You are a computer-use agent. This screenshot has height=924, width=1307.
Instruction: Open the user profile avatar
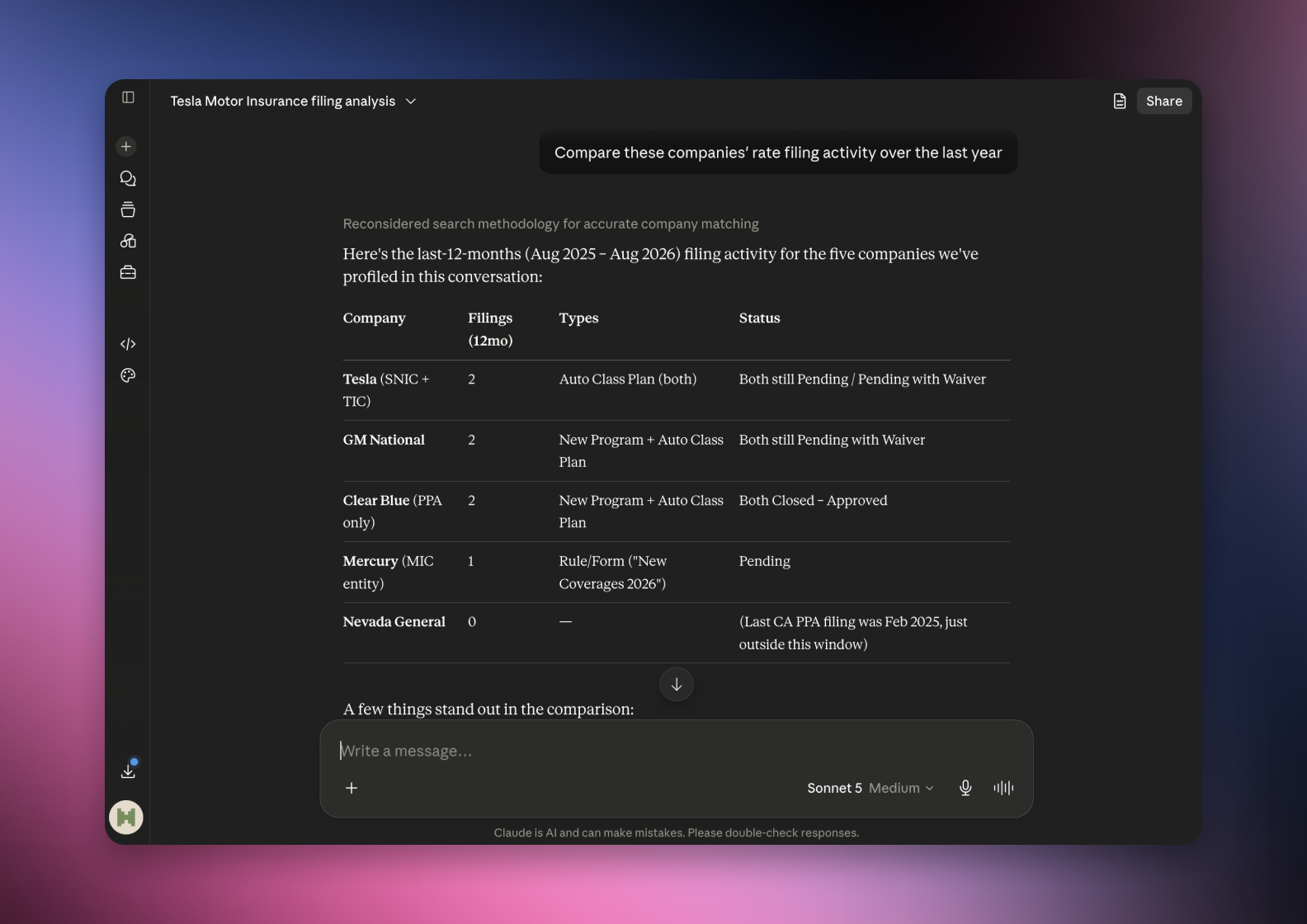tap(126, 818)
